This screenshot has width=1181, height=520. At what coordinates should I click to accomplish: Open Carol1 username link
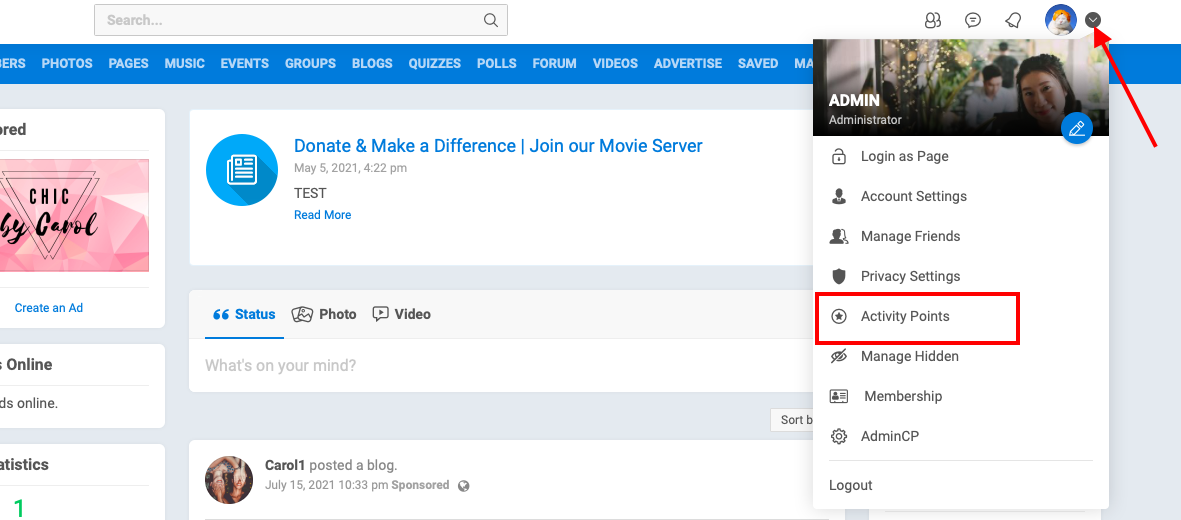(285, 465)
